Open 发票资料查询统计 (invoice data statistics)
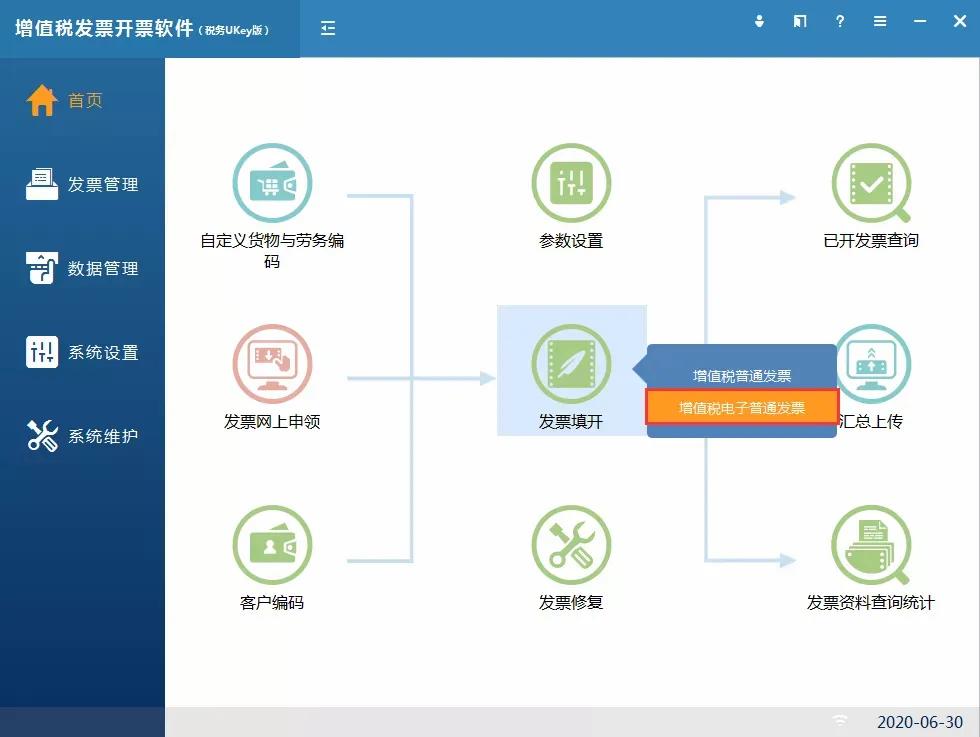The image size is (980, 737). point(871,545)
